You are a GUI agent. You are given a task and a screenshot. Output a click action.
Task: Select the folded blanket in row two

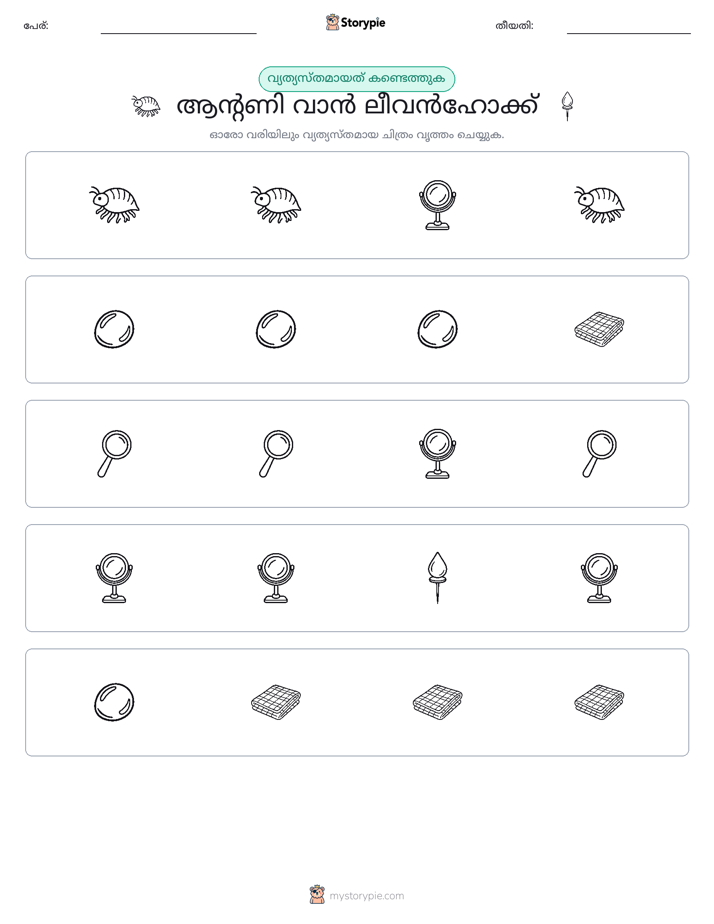pos(599,329)
